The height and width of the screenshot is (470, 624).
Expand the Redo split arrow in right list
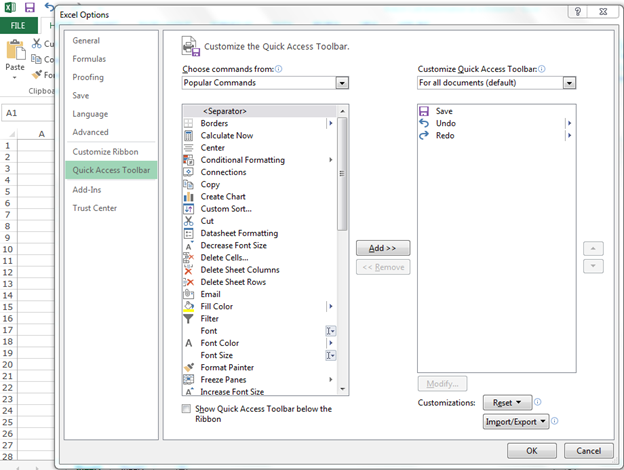click(x=569, y=136)
